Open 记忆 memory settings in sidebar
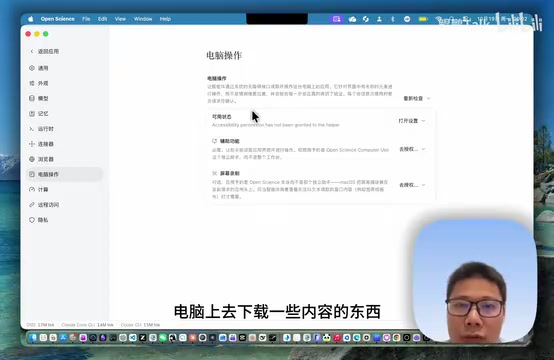This screenshot has height=360, width=554. [39, 114]
